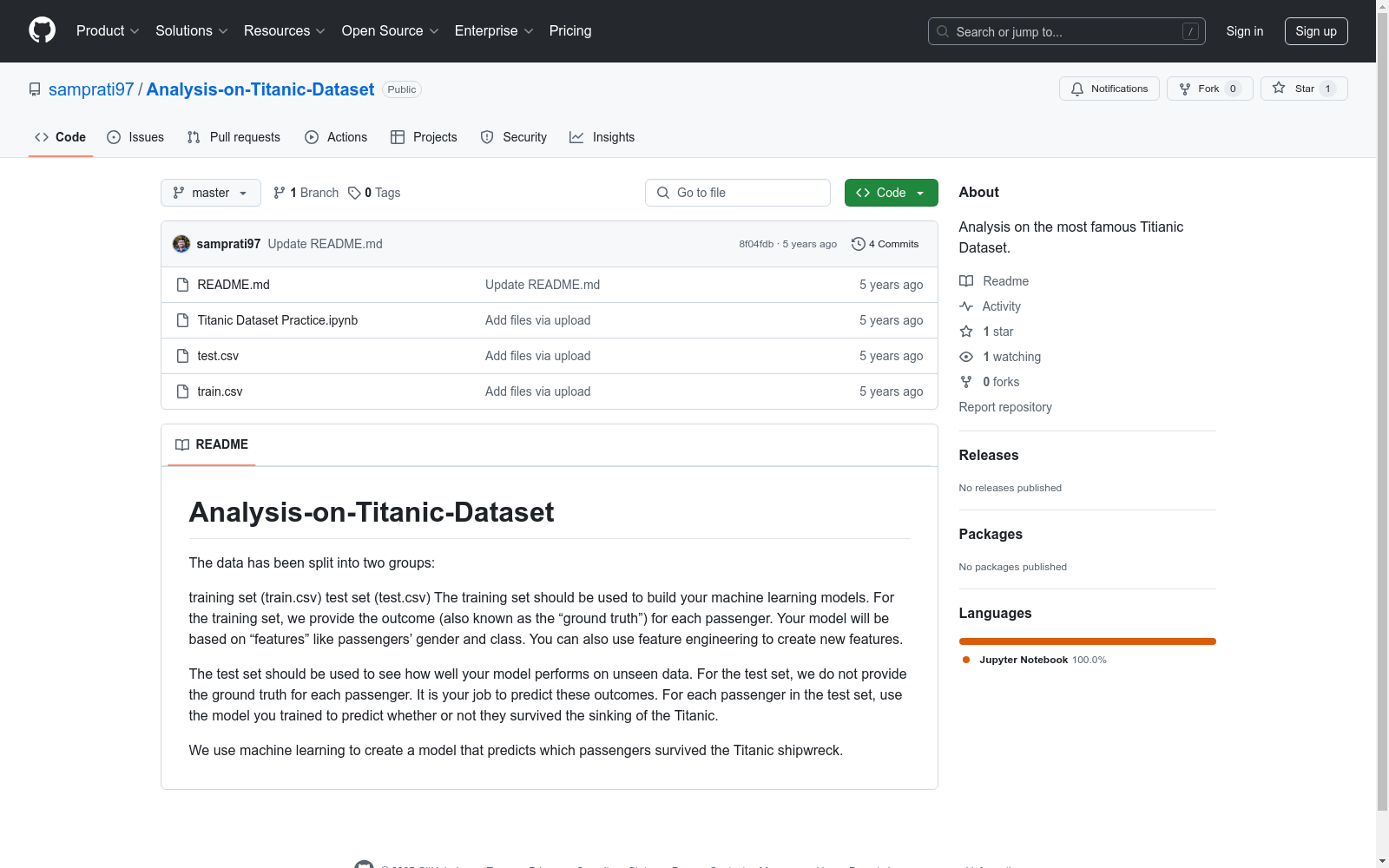
Task: Click the bell icon in Notifications
Action: coord(1077,89)
